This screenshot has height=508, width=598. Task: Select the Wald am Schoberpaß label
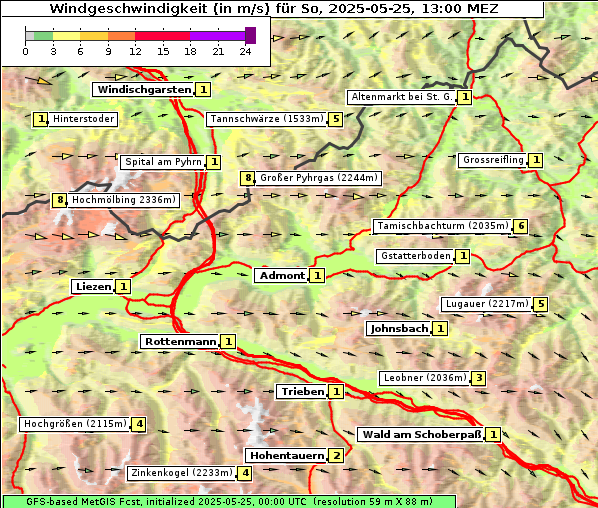click(x=421, y=434)
